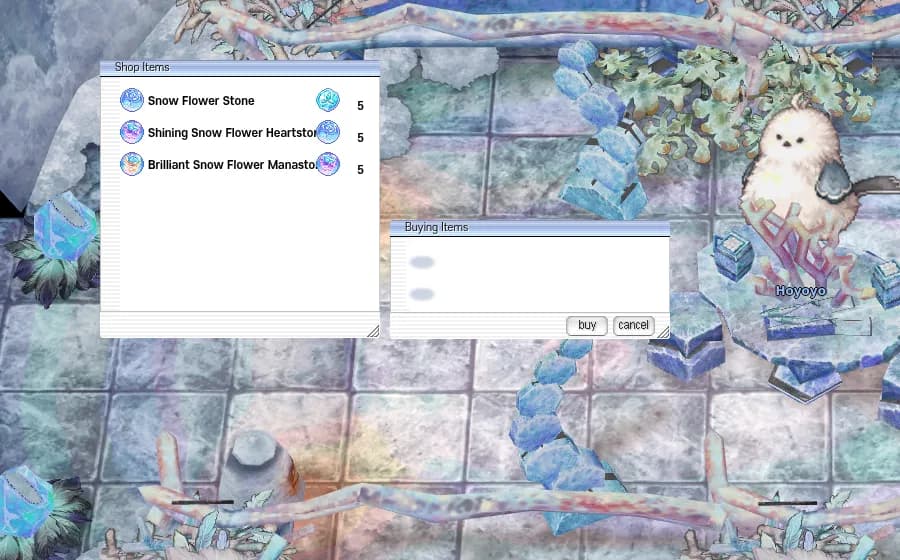Image resolution: width=900 pixels, height=560 pixels.
Task: Click the currency icon in Snow Flower Stone row
Action: coord(328,100)
